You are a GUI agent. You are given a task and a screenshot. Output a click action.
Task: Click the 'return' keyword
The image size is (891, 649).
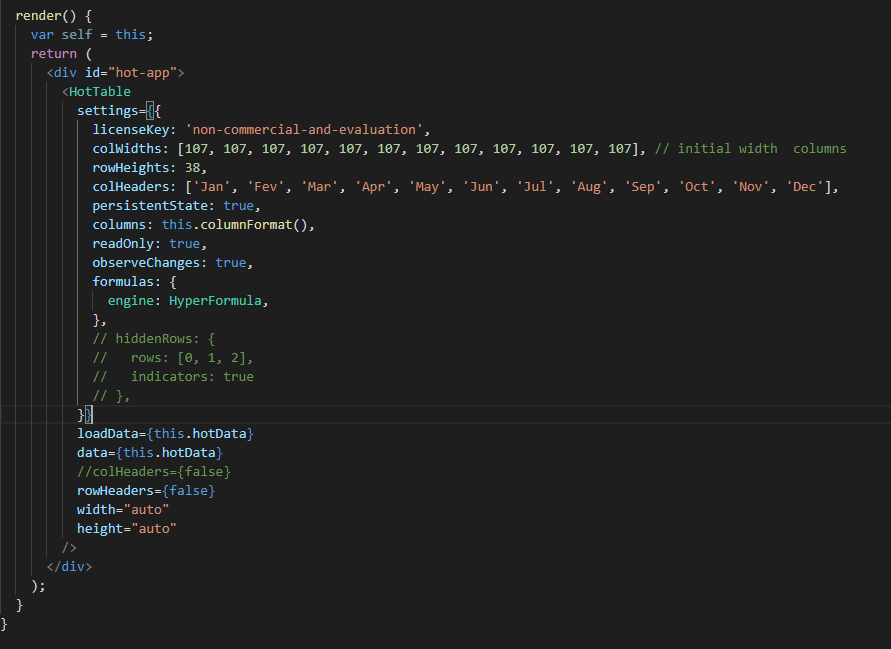tap(53, 54)
